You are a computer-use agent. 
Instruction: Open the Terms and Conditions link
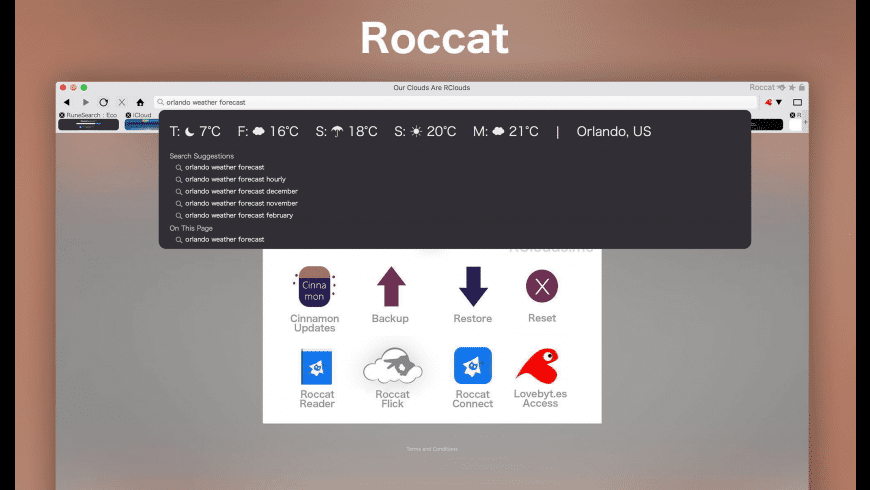[x=432, y=449]
